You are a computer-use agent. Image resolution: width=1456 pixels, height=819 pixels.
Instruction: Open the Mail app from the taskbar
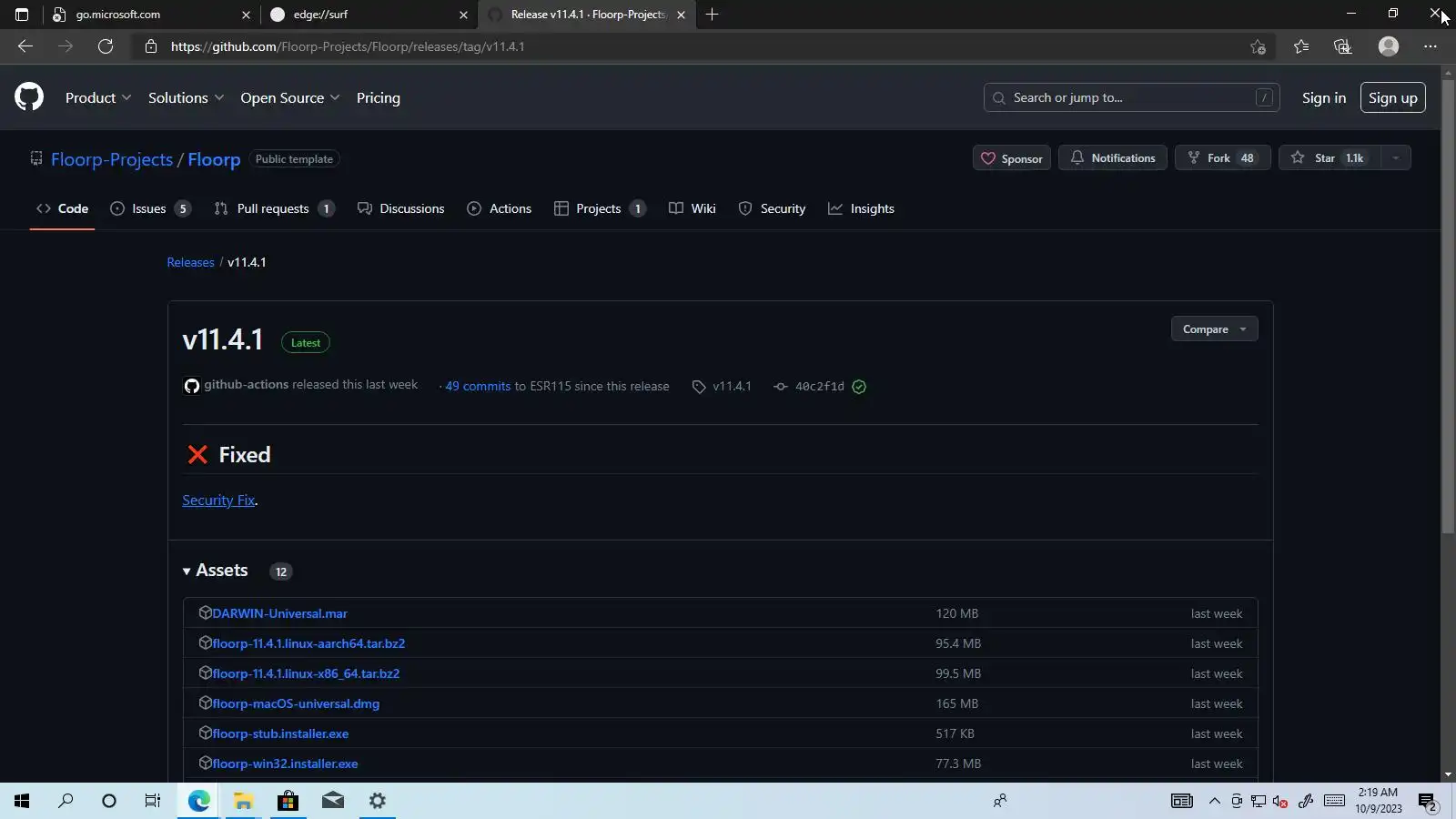pyautogui.click(x=332, y=801)
